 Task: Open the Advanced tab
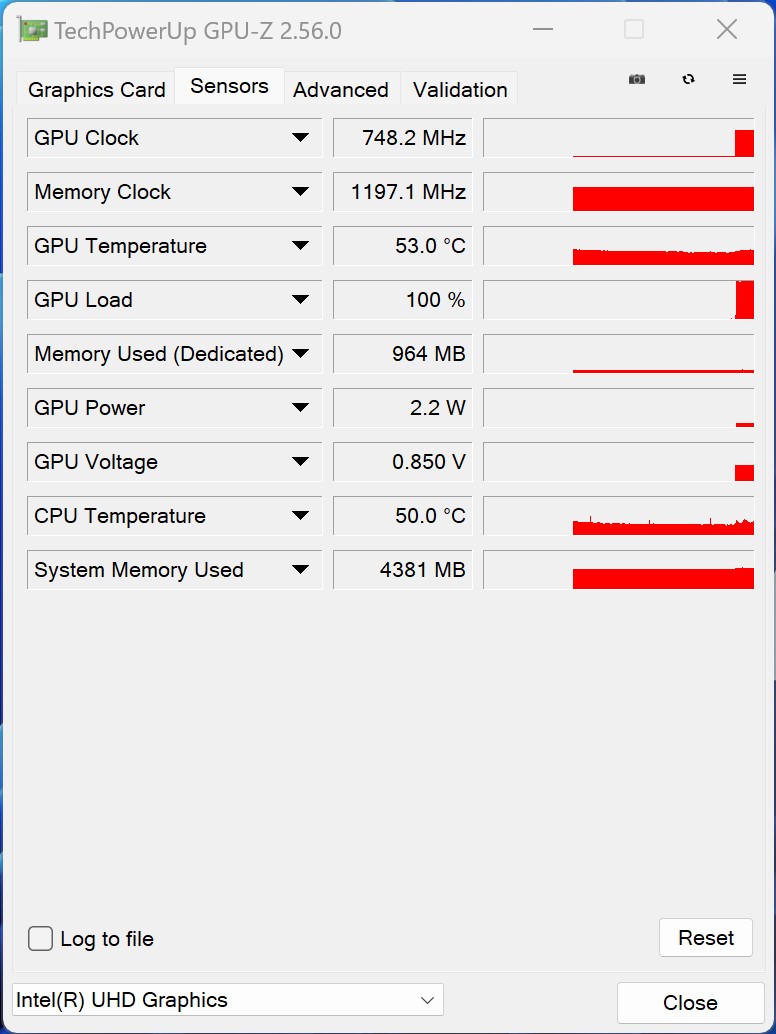click(x=341, y=90)
